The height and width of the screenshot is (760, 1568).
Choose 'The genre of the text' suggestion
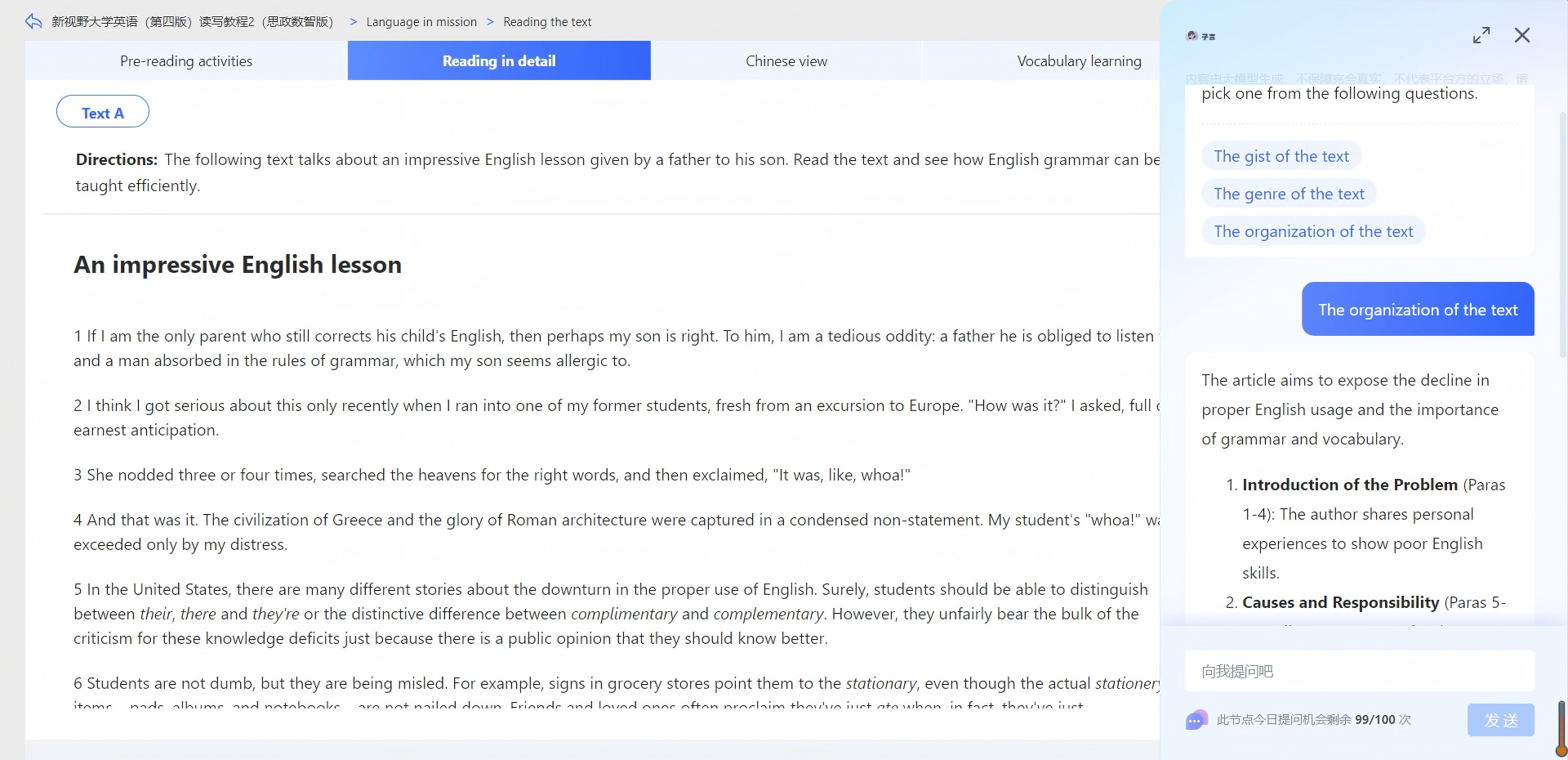[1289, 194]
